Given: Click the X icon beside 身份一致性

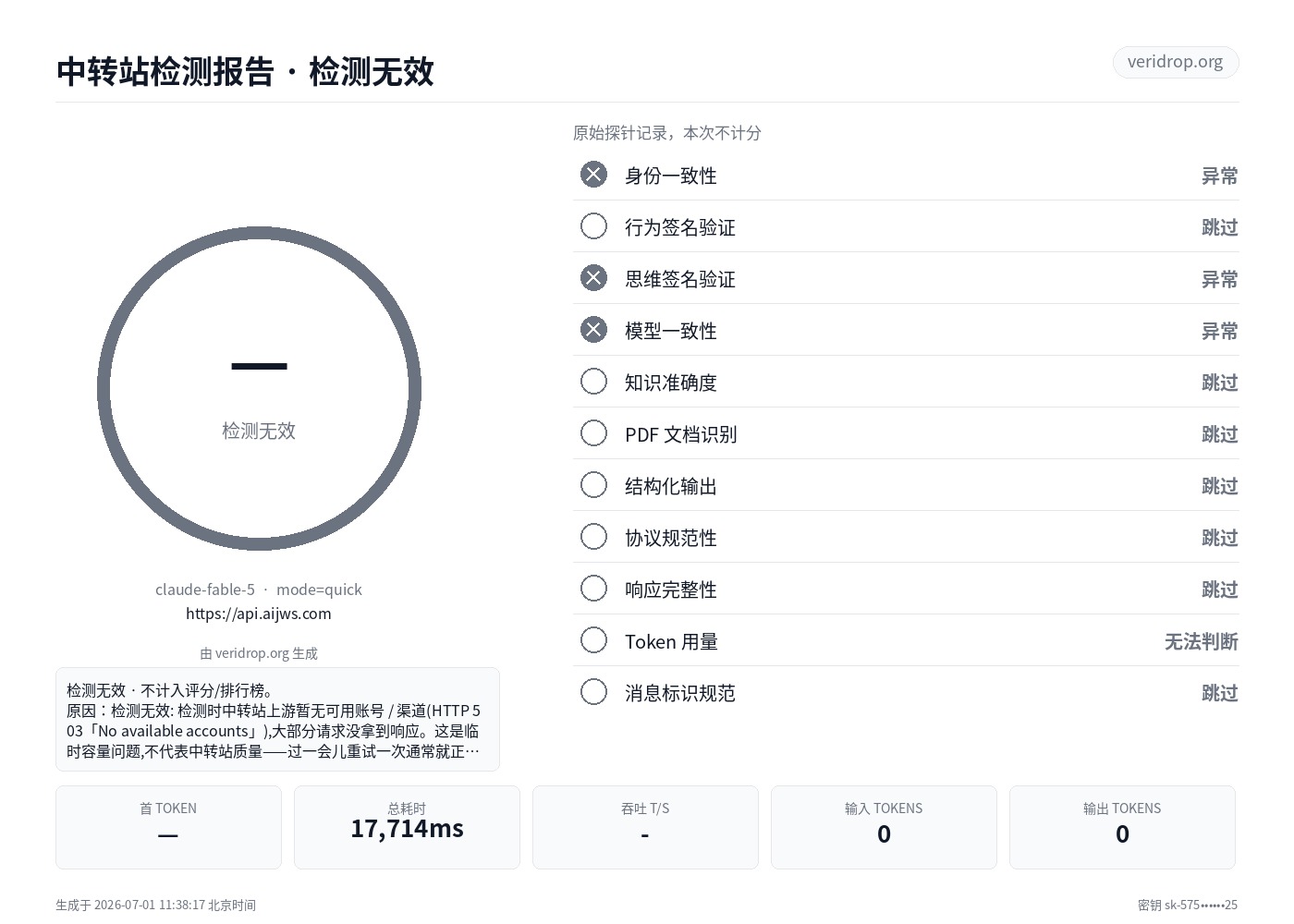Looking at the screenshot, I should point(593,175).
